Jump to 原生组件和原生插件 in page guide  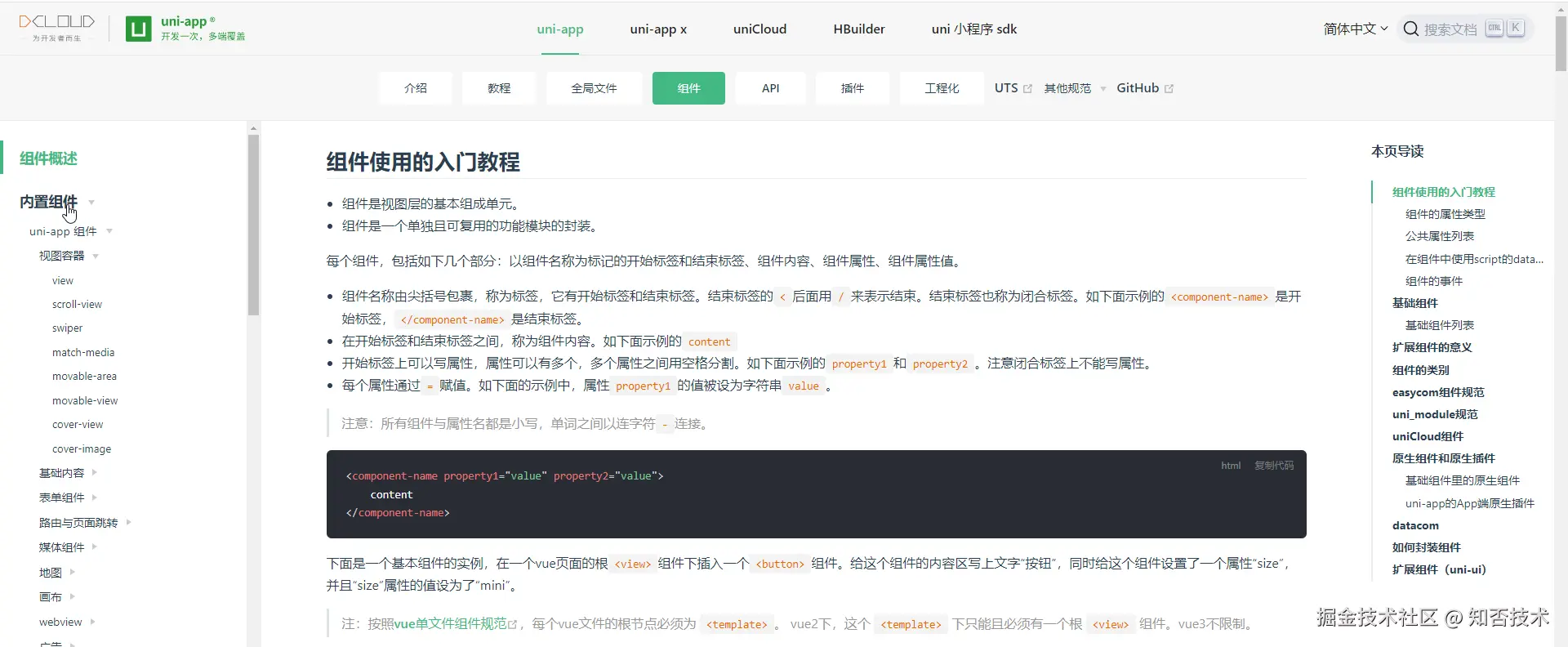point(1444,458)
